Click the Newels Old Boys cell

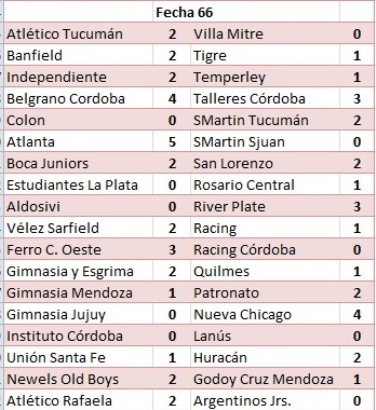[x=78, y=379]
